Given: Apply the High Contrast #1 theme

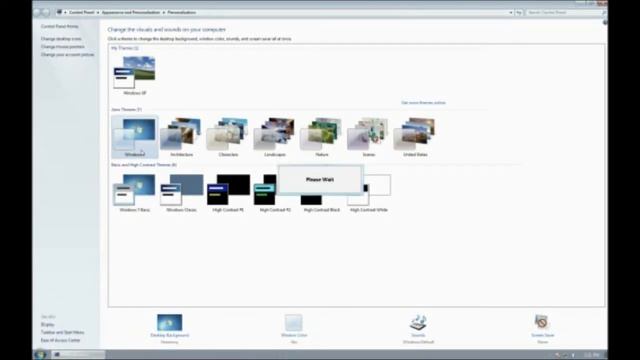Looking at the screenshot, I should (x=228, y=193).
